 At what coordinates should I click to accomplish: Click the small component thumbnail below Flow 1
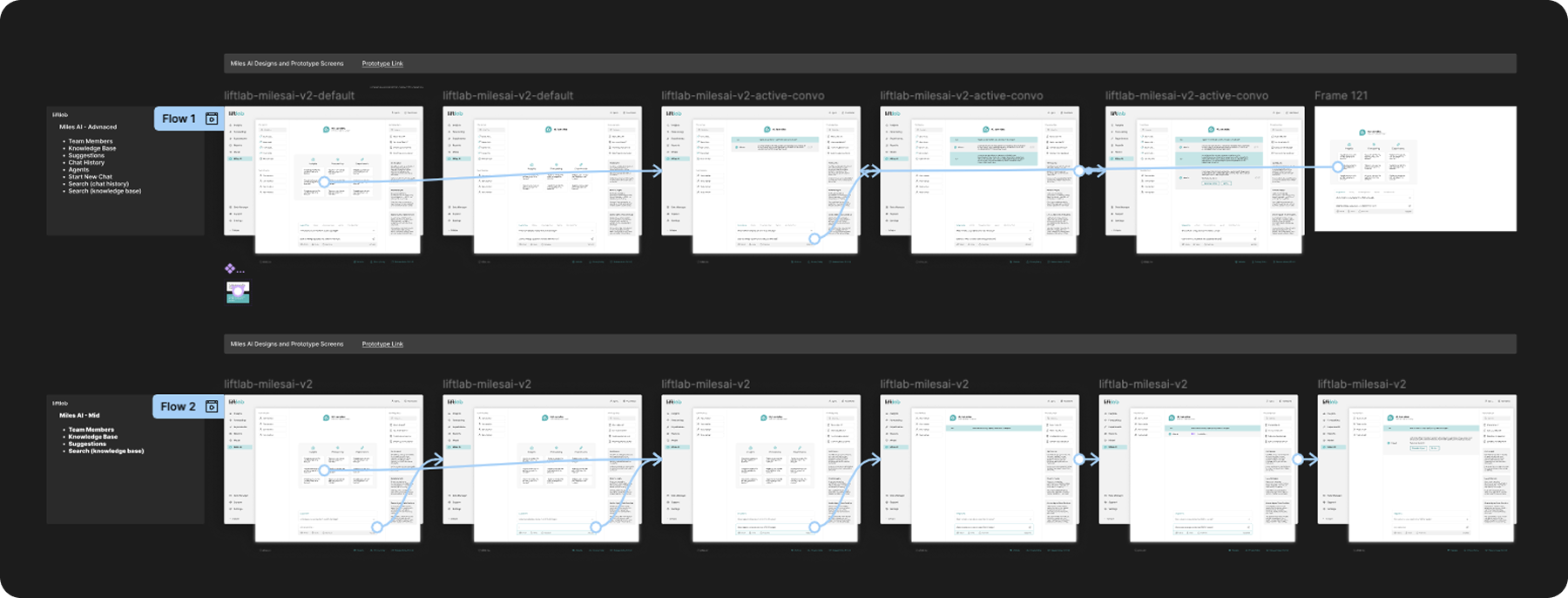point(238,292)
